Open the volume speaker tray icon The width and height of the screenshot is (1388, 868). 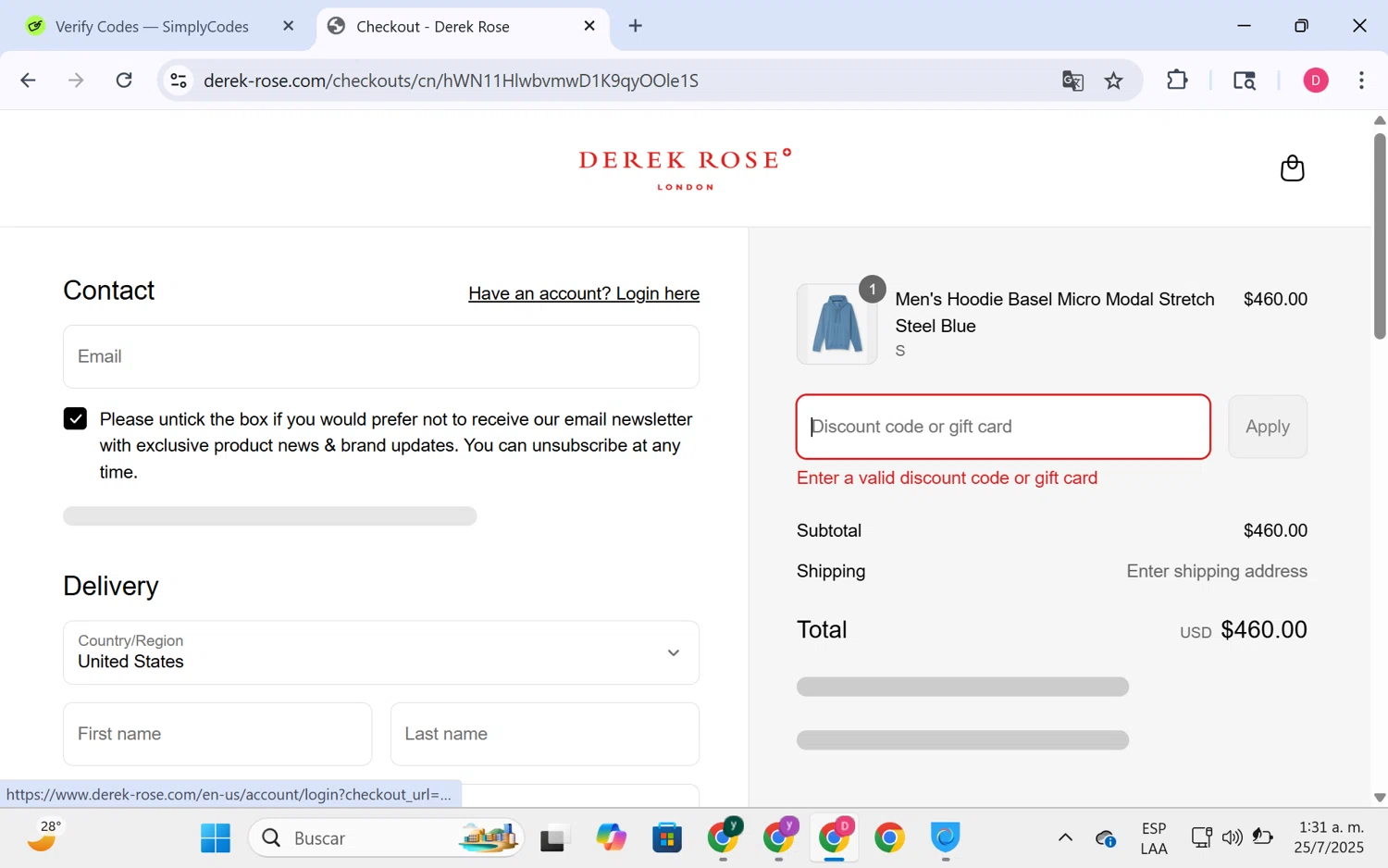coord(1232,838)
